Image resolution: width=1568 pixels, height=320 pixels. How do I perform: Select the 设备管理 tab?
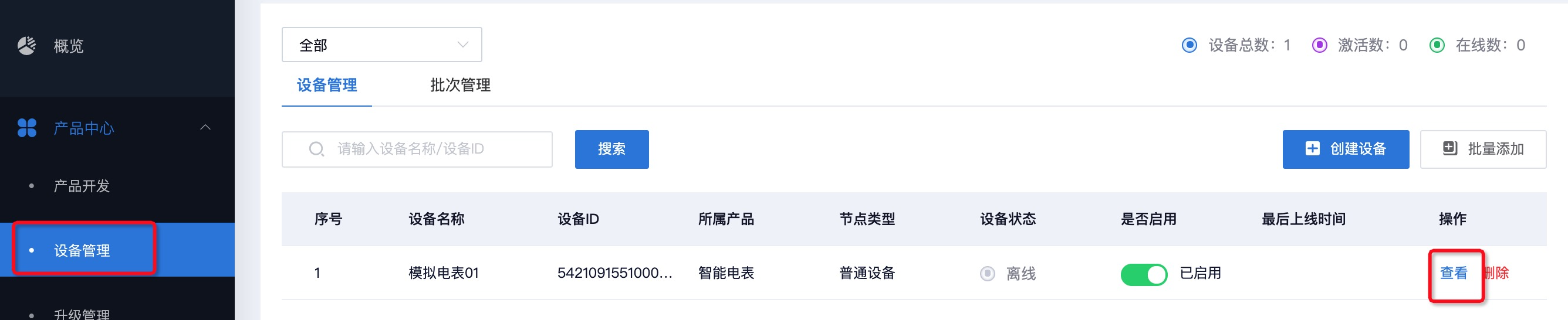pos(327,85)
